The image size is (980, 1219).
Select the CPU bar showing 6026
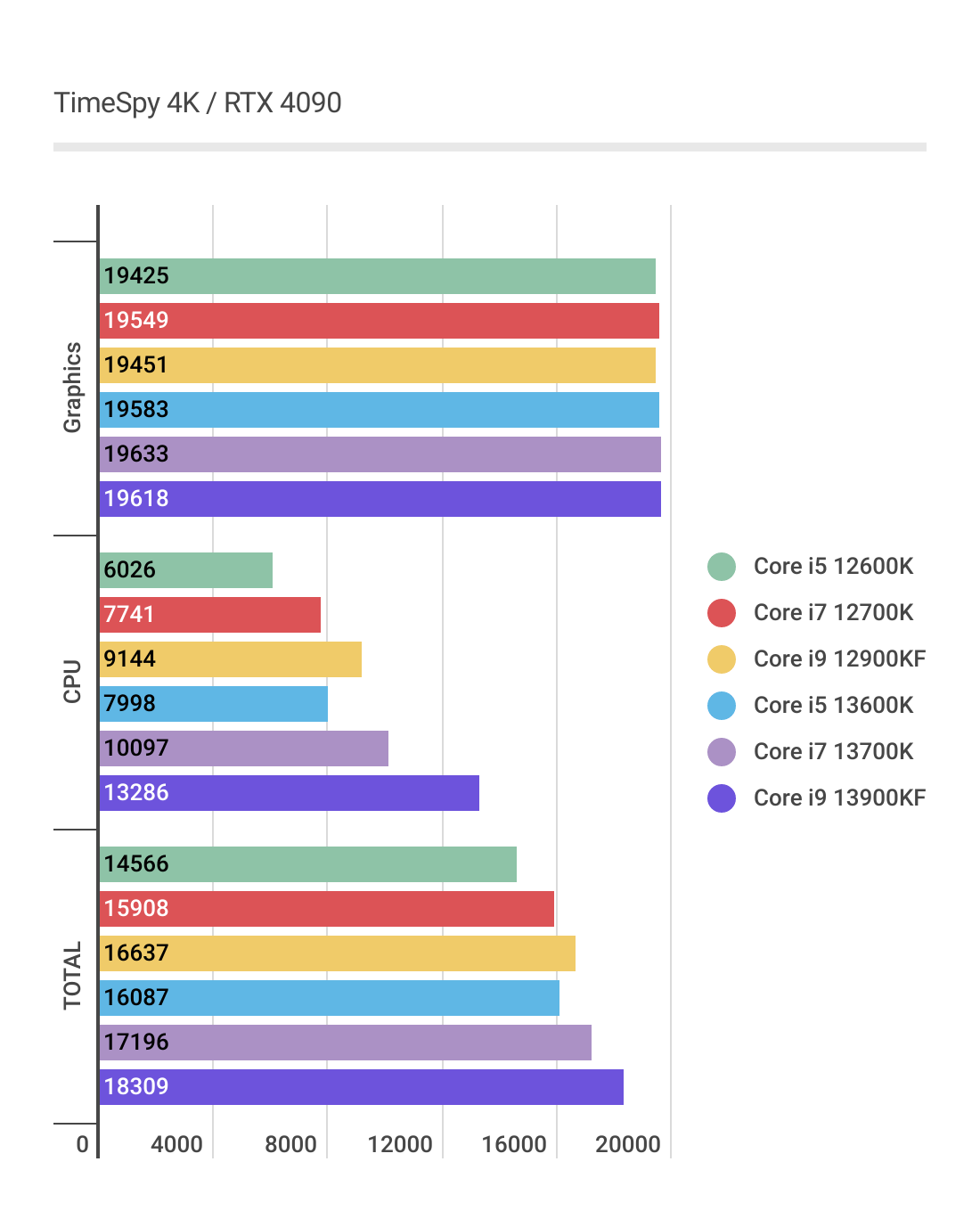point(186,570)
